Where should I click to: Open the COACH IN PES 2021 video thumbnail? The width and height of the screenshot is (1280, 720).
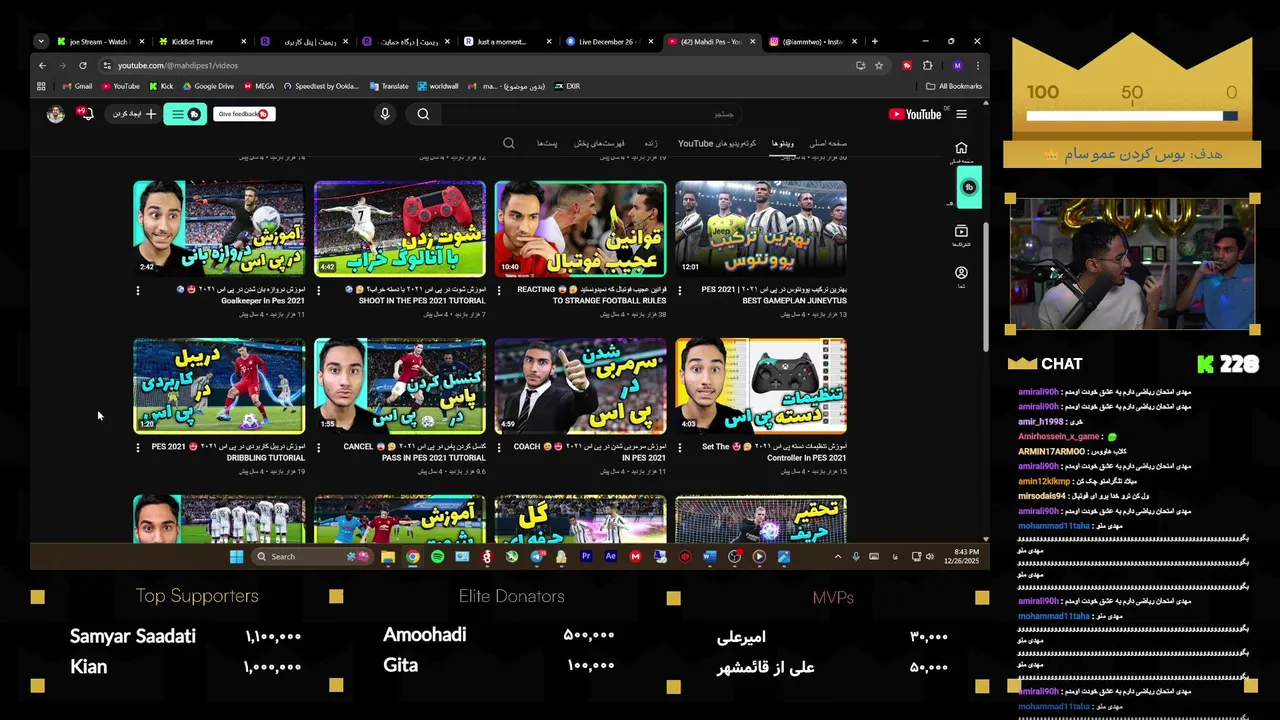click(x=580, y=386)
